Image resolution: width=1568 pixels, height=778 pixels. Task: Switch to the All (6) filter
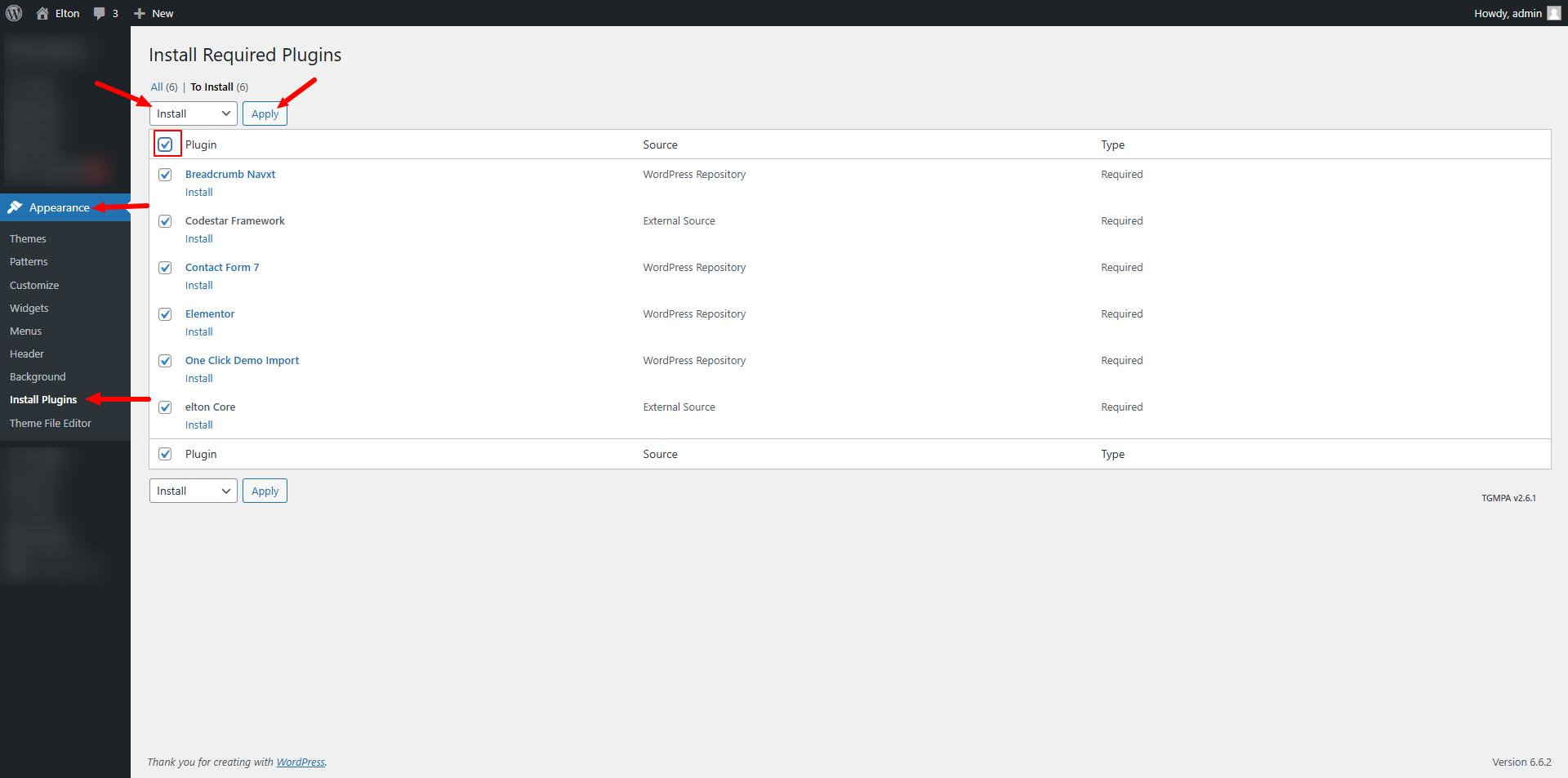[x=157, y=87]
